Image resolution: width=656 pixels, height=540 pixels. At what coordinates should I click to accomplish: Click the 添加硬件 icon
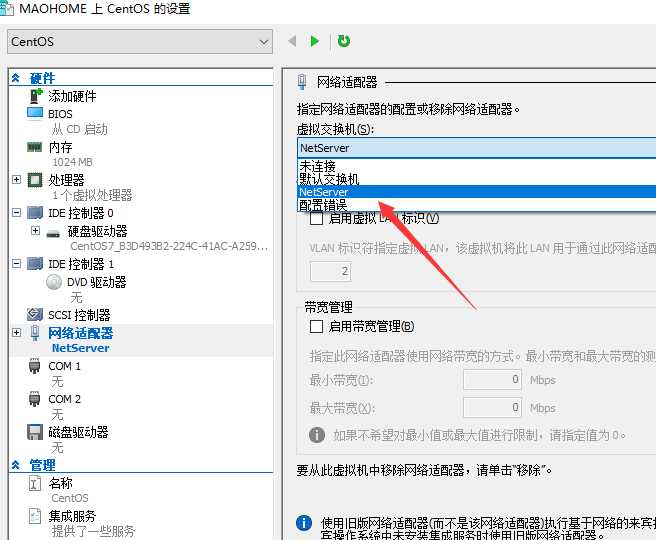(x=36, y=96)
